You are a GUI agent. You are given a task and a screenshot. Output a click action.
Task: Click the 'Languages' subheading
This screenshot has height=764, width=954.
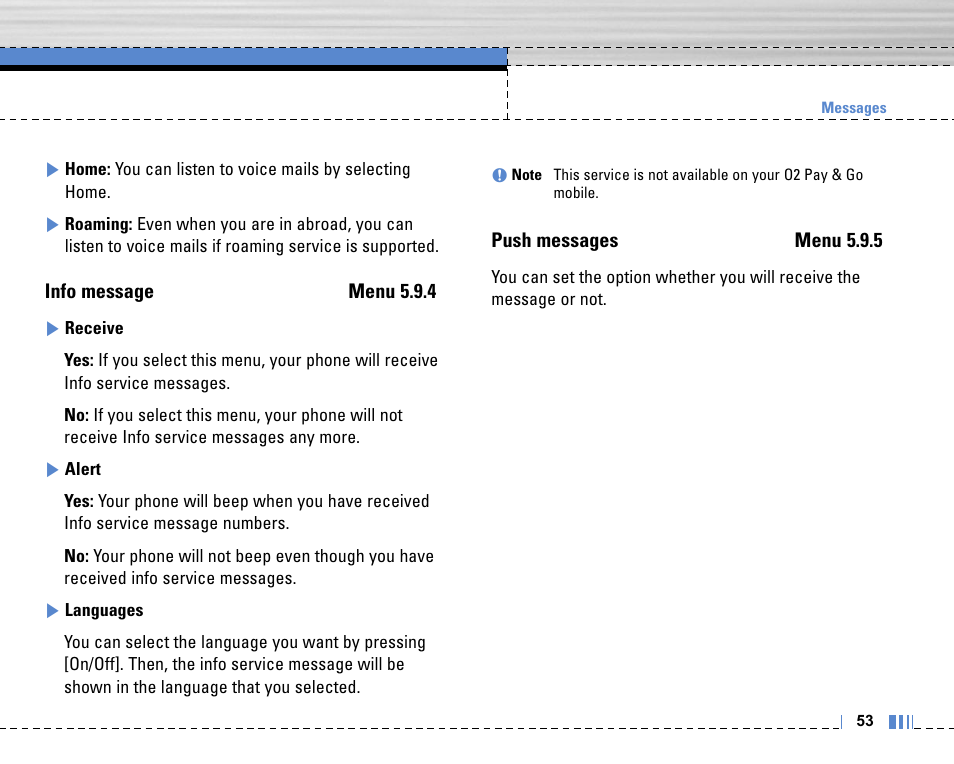pyautogui.click(x=104, y=610)
